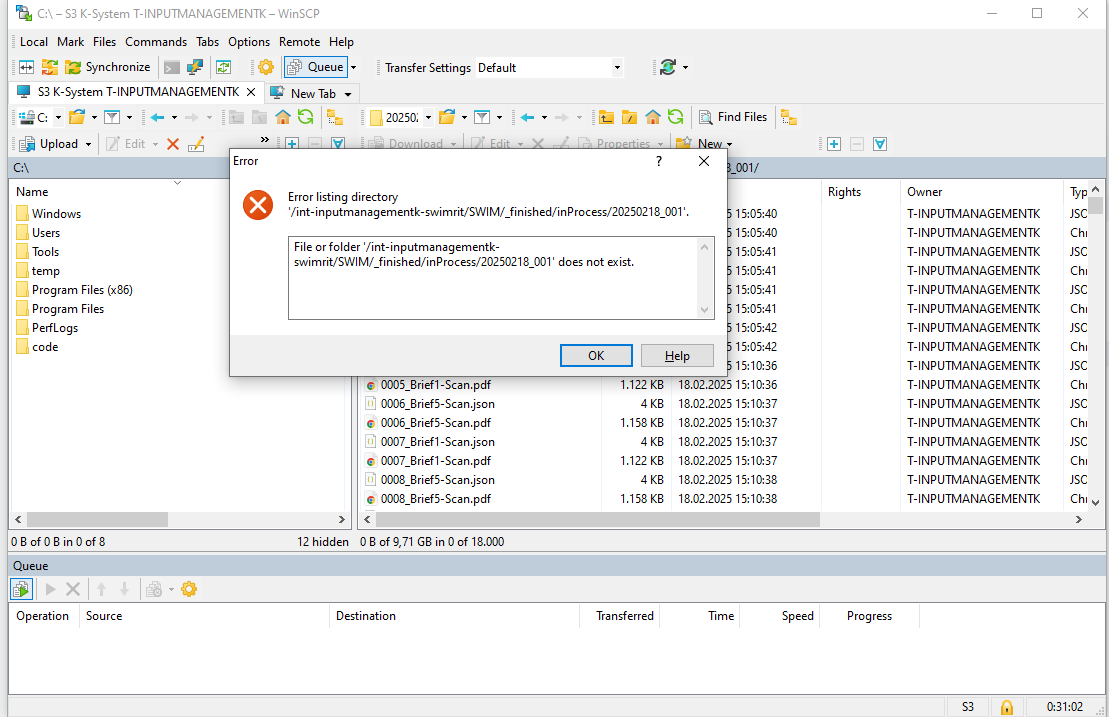Click the Open Terminal console icon
This screenshot has height=717, width=1109.
tap(172, 67)
